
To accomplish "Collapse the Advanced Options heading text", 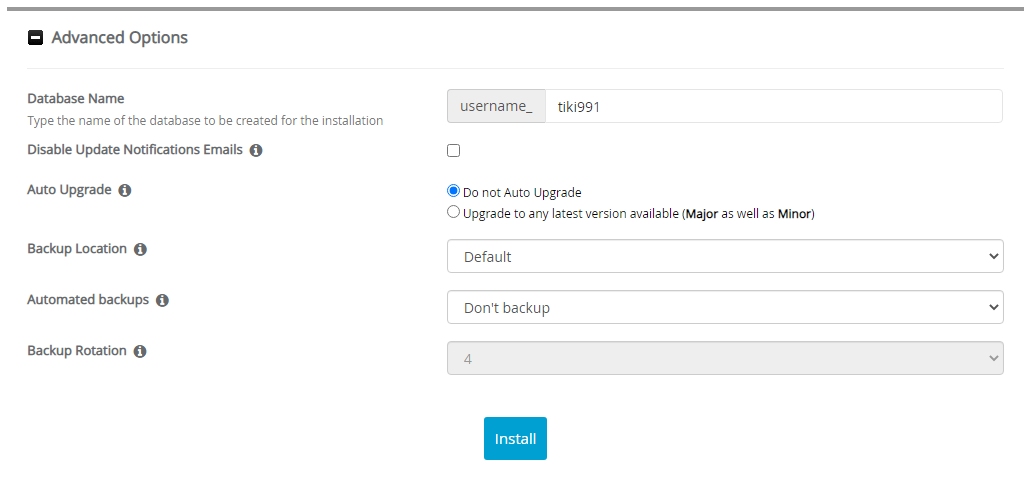I will [119, 38].
